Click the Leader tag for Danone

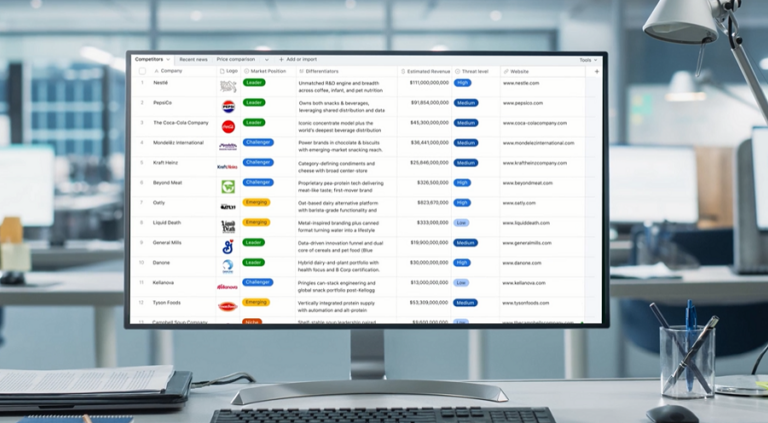253,262
